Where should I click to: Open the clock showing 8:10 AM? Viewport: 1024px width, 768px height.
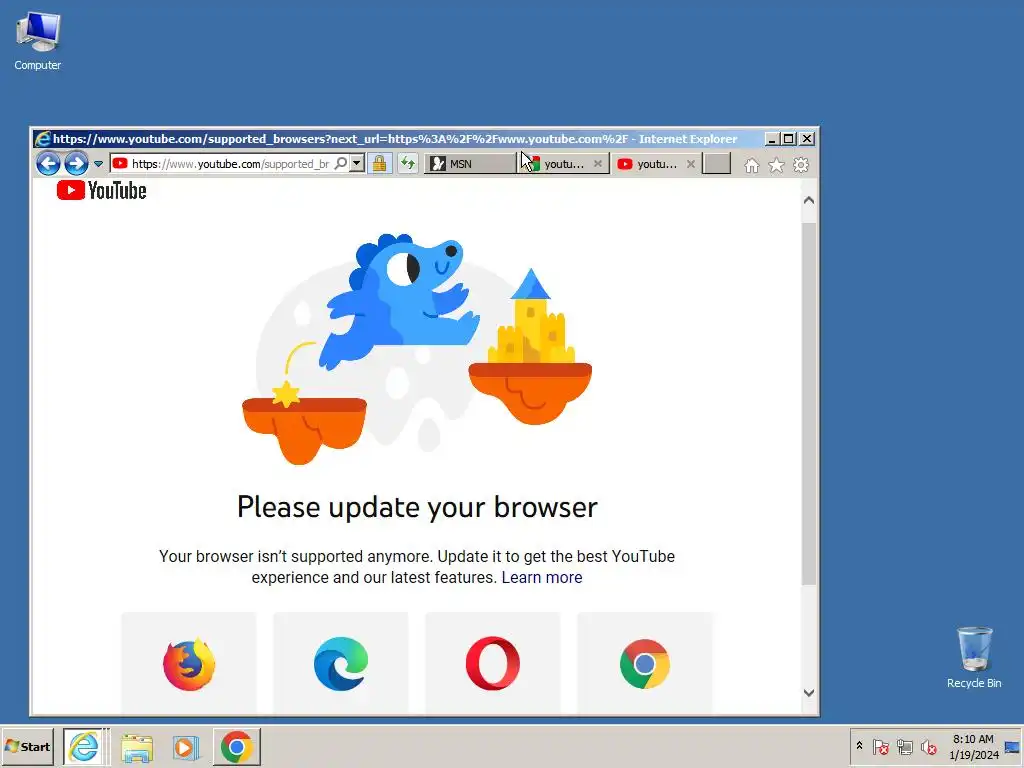(973, 746)
